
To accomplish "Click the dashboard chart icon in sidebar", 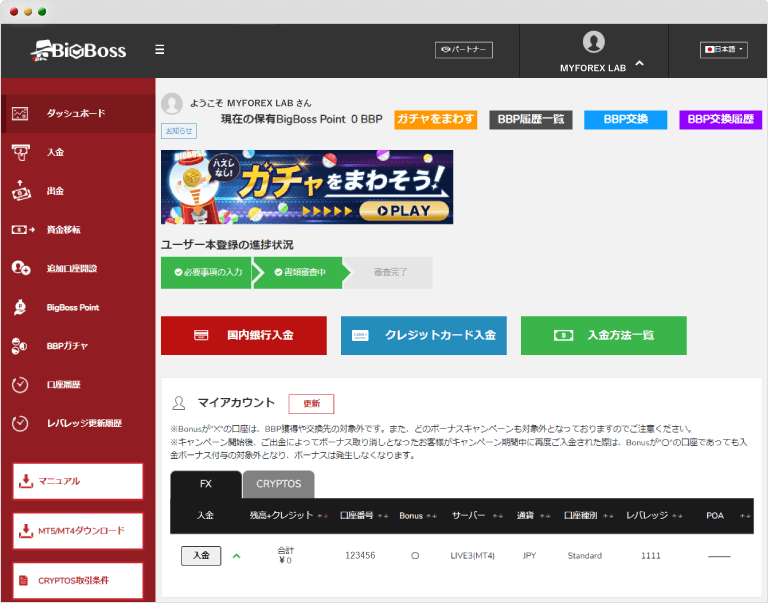I will click(20, 114).
